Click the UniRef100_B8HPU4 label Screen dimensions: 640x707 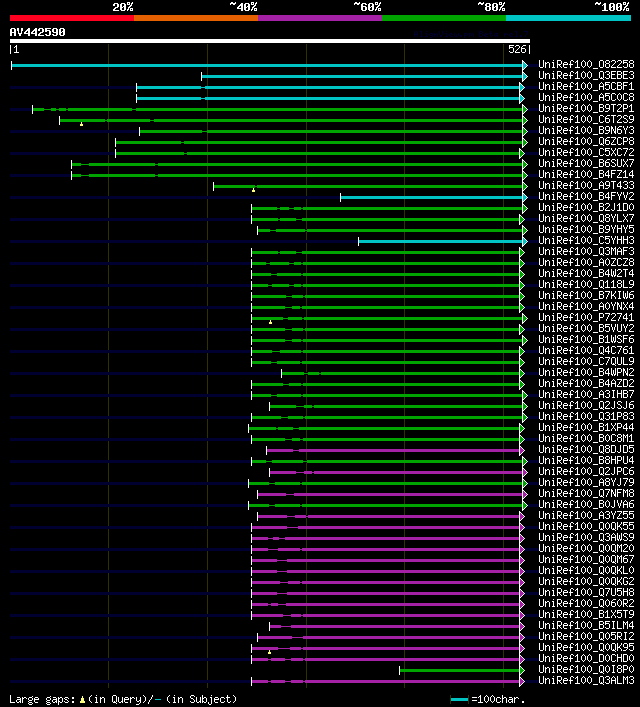coord(586,460)
